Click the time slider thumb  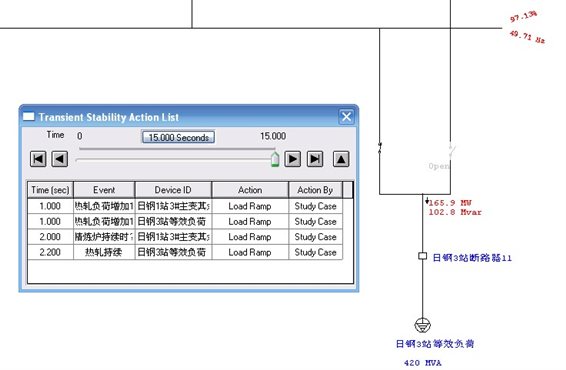pyautogui.click(x=275, y=159)
